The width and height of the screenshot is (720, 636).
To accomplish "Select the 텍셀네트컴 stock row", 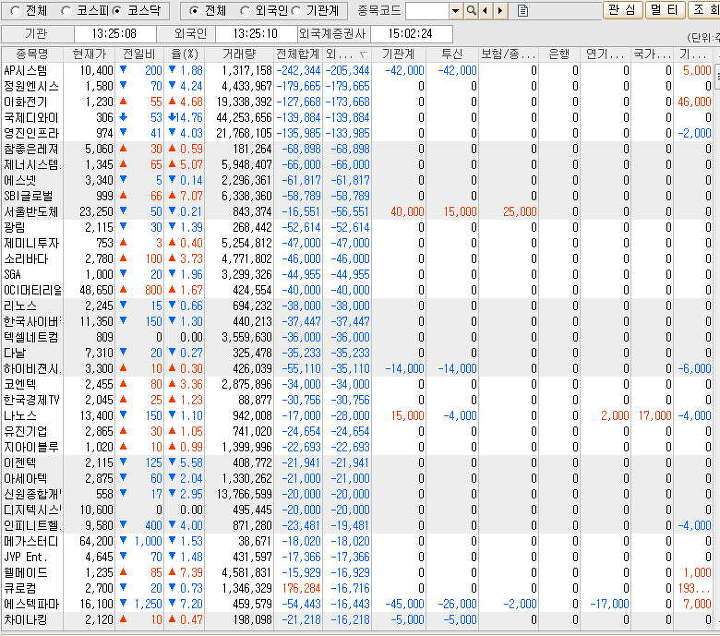I will (358, 338).
